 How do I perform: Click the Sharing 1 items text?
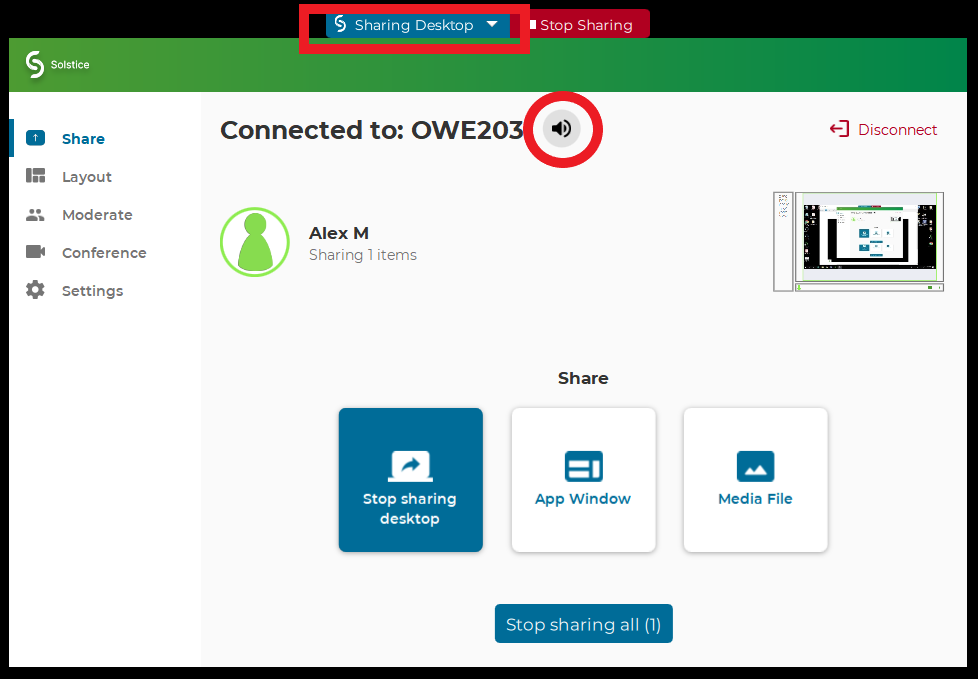point(362,255)
